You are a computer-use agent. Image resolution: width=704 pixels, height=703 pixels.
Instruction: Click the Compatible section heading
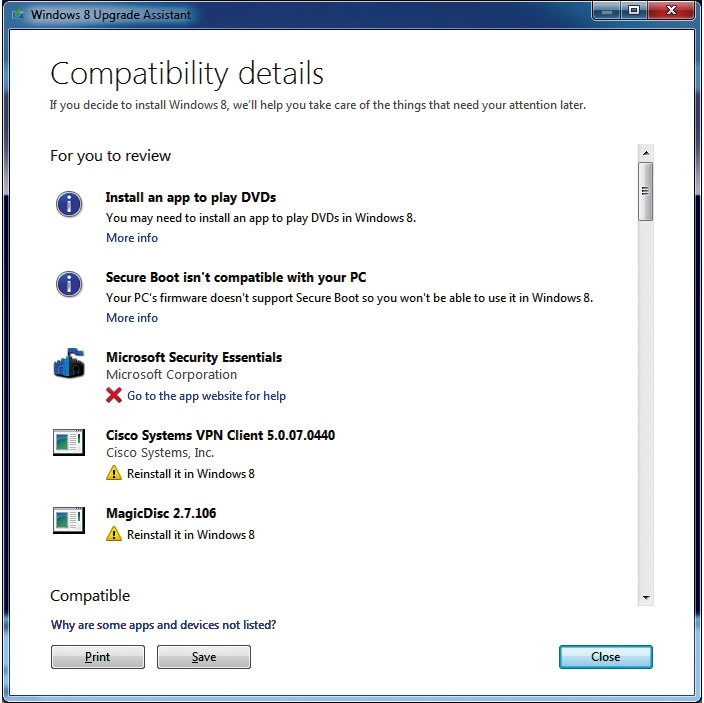(90, 596)
